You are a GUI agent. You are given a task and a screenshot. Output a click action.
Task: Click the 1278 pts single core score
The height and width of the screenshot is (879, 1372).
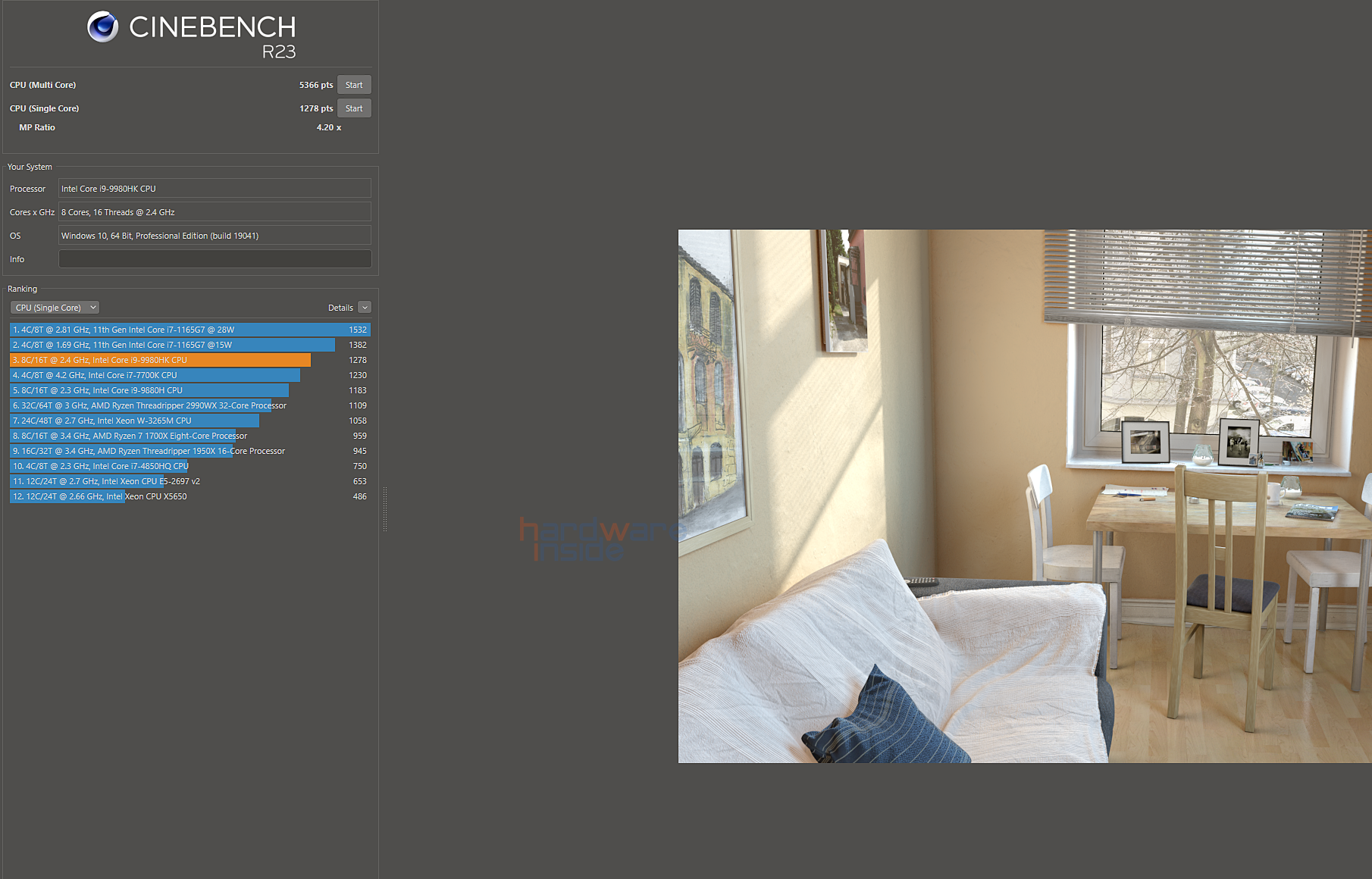point(316,108)
